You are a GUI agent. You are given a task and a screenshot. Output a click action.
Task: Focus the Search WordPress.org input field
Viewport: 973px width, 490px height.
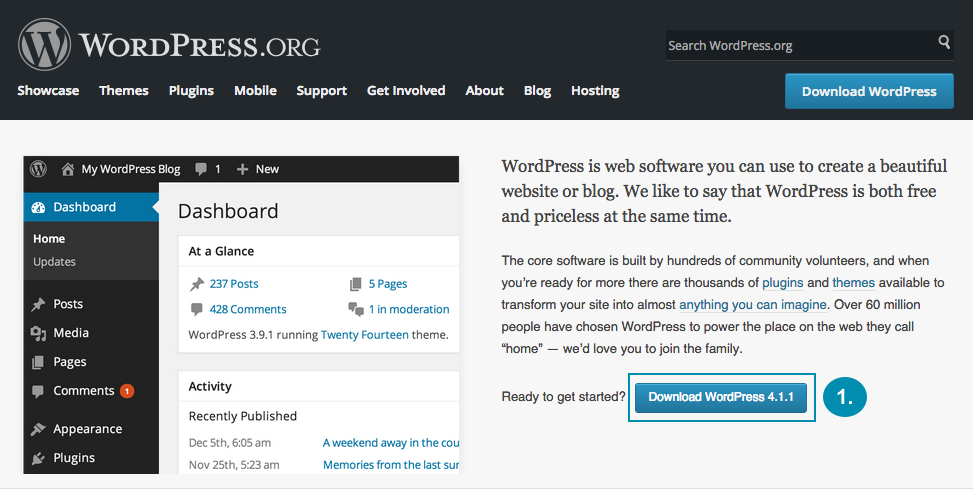pyautogui.click(x=798, y=45)
